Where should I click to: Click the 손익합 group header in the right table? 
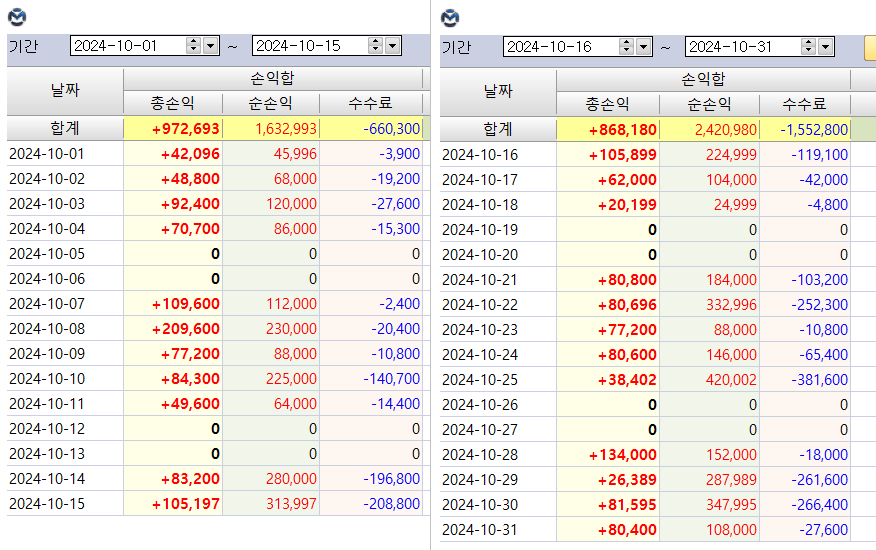[x=703, y=79]
